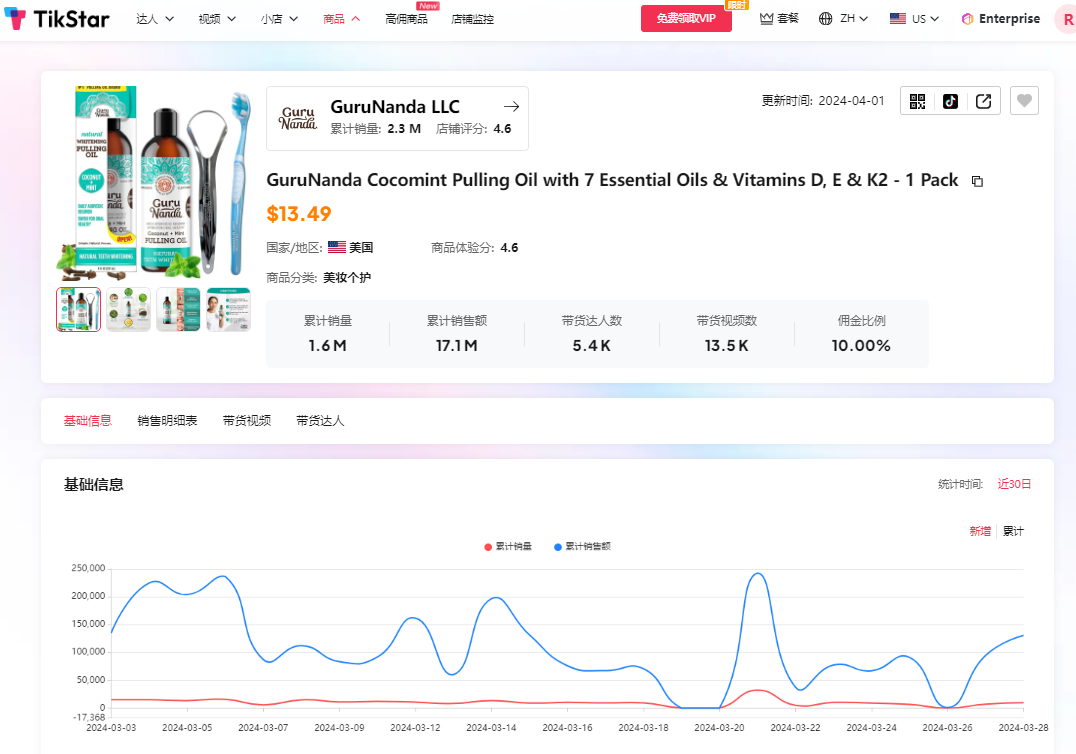Switch to the 销售明细表 tab
Viewport: 1076px width, 754px height.
click(x=167, y=421)
